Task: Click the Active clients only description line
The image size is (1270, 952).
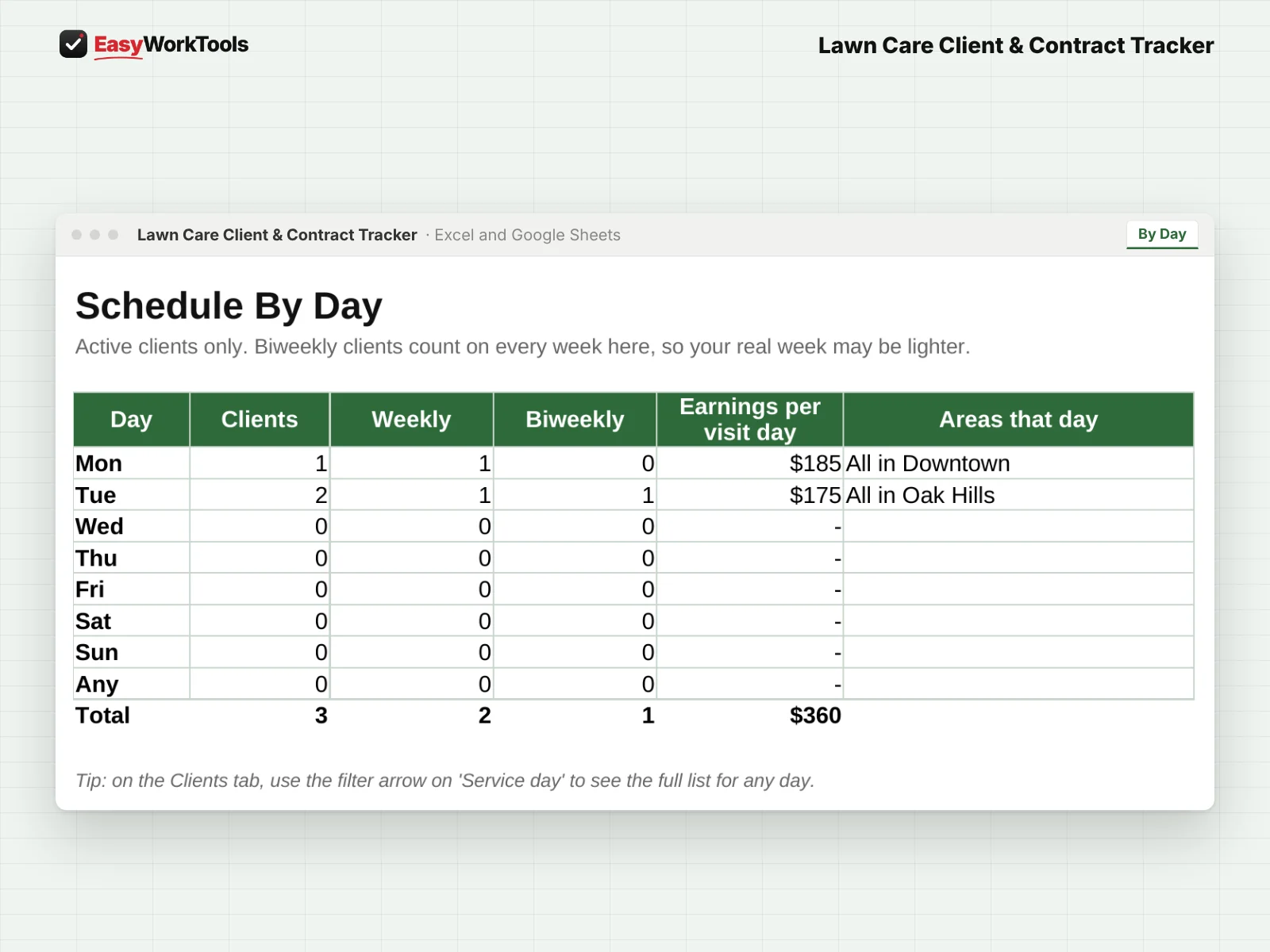Action: 522,347
